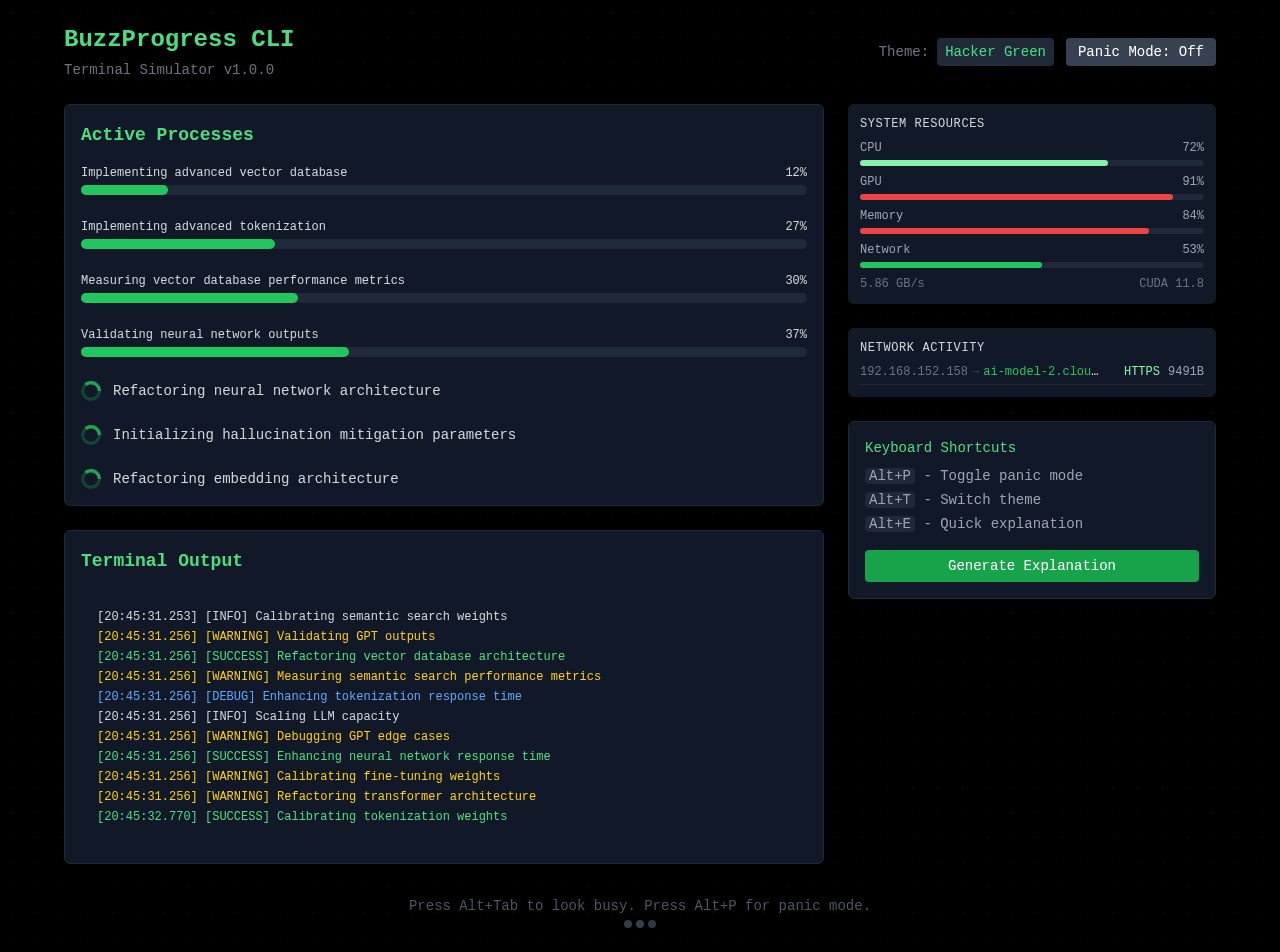1280x952 pixels.
Task: Click the HTTPS protocol label
Action: 1141,372
